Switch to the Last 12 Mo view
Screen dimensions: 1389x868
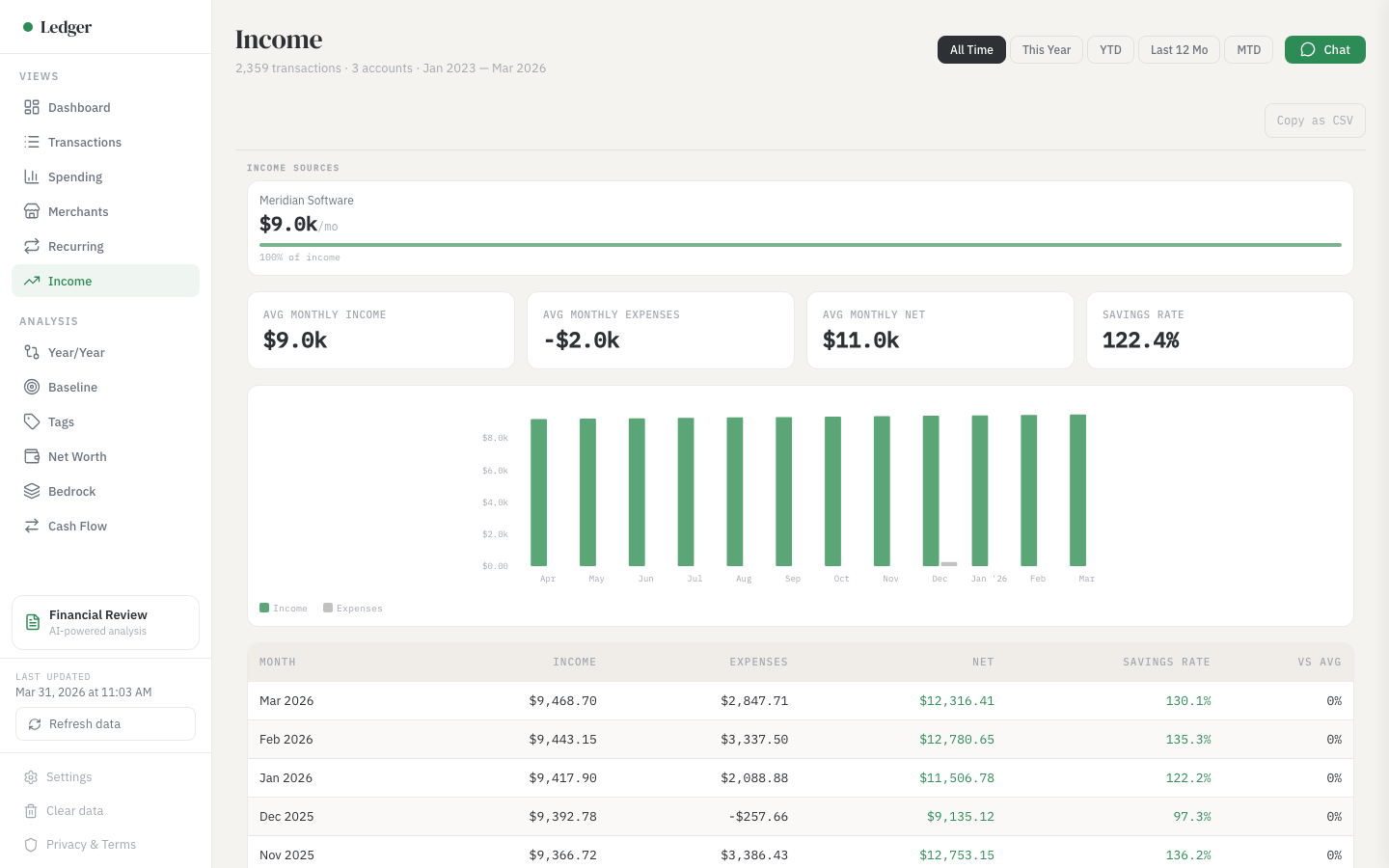point(1179,49)
